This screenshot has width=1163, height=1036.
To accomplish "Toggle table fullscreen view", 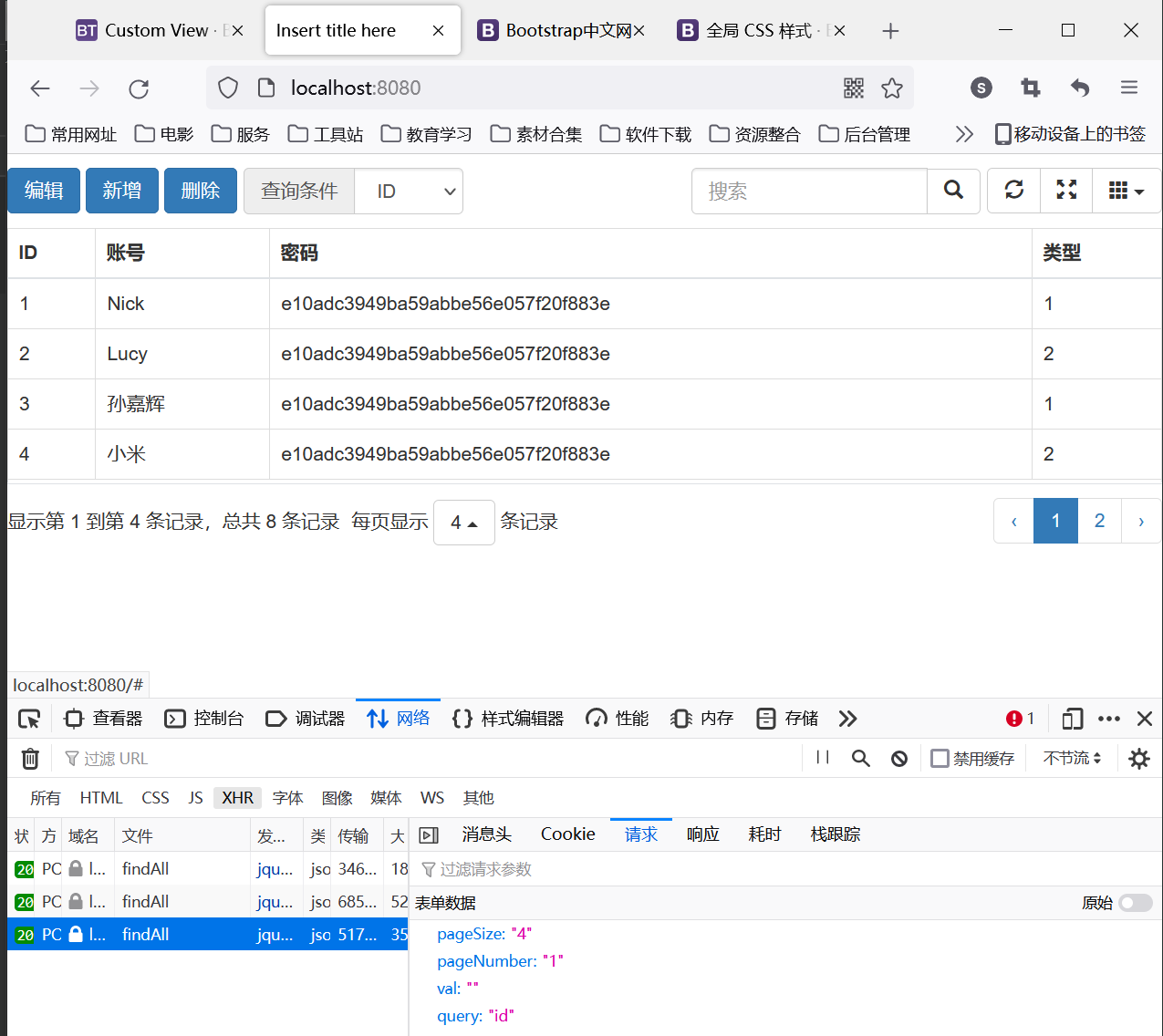I will pyautogui.click(x=1066, y=191).
